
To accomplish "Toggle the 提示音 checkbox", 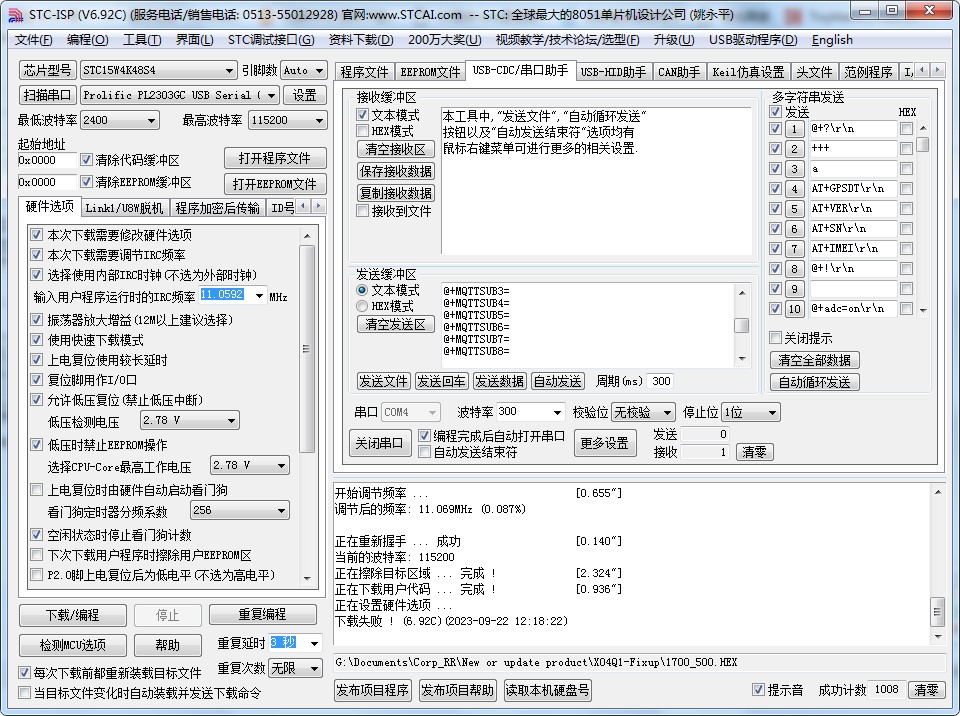I will tap(758, 690).
